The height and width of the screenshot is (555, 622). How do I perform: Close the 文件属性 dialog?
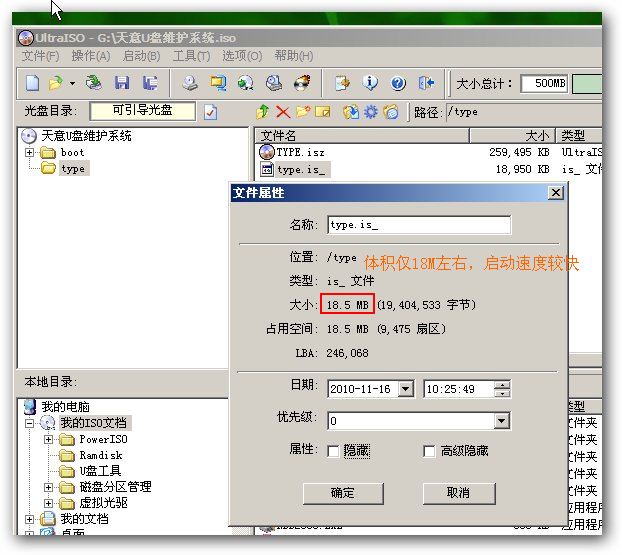click(x=556, y=193)
